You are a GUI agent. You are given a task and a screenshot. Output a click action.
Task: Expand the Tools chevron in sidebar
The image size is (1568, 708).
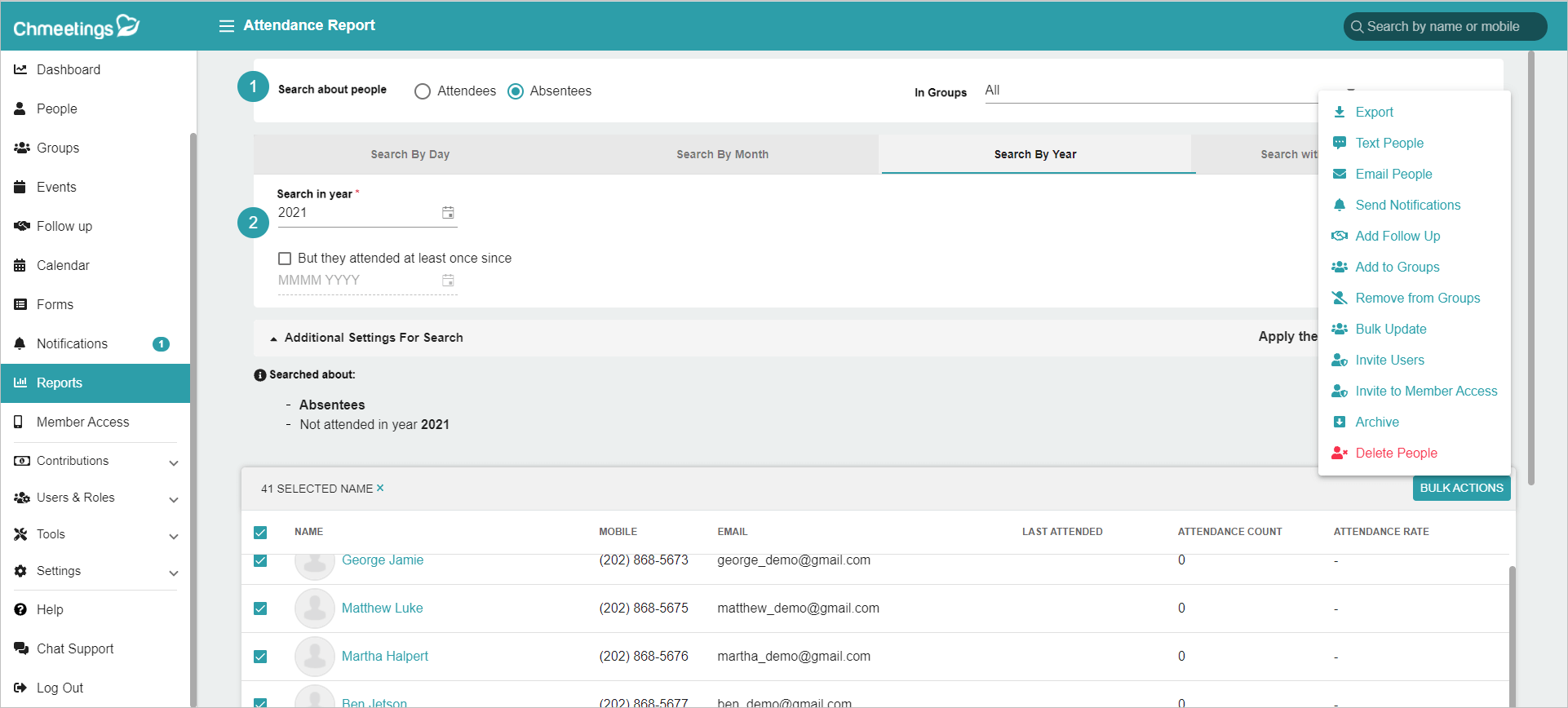[174, 536]
